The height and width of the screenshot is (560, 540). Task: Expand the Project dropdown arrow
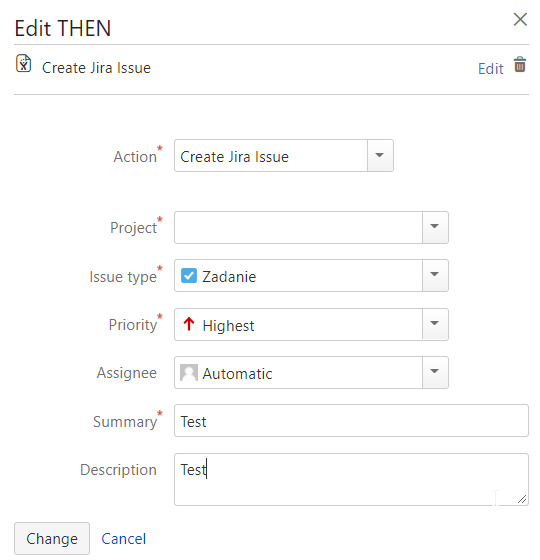click(435, 227)
